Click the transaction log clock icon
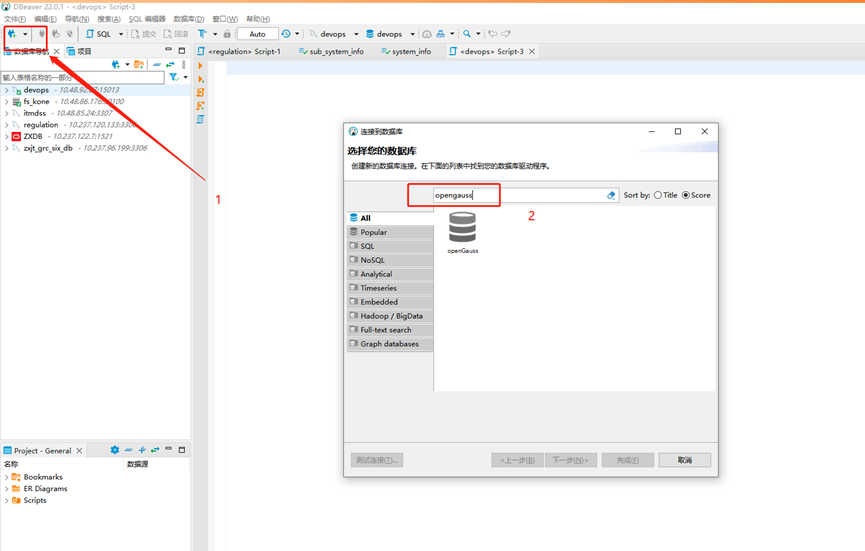This screenshot has width=865, height=551. [x=286, y=34]
